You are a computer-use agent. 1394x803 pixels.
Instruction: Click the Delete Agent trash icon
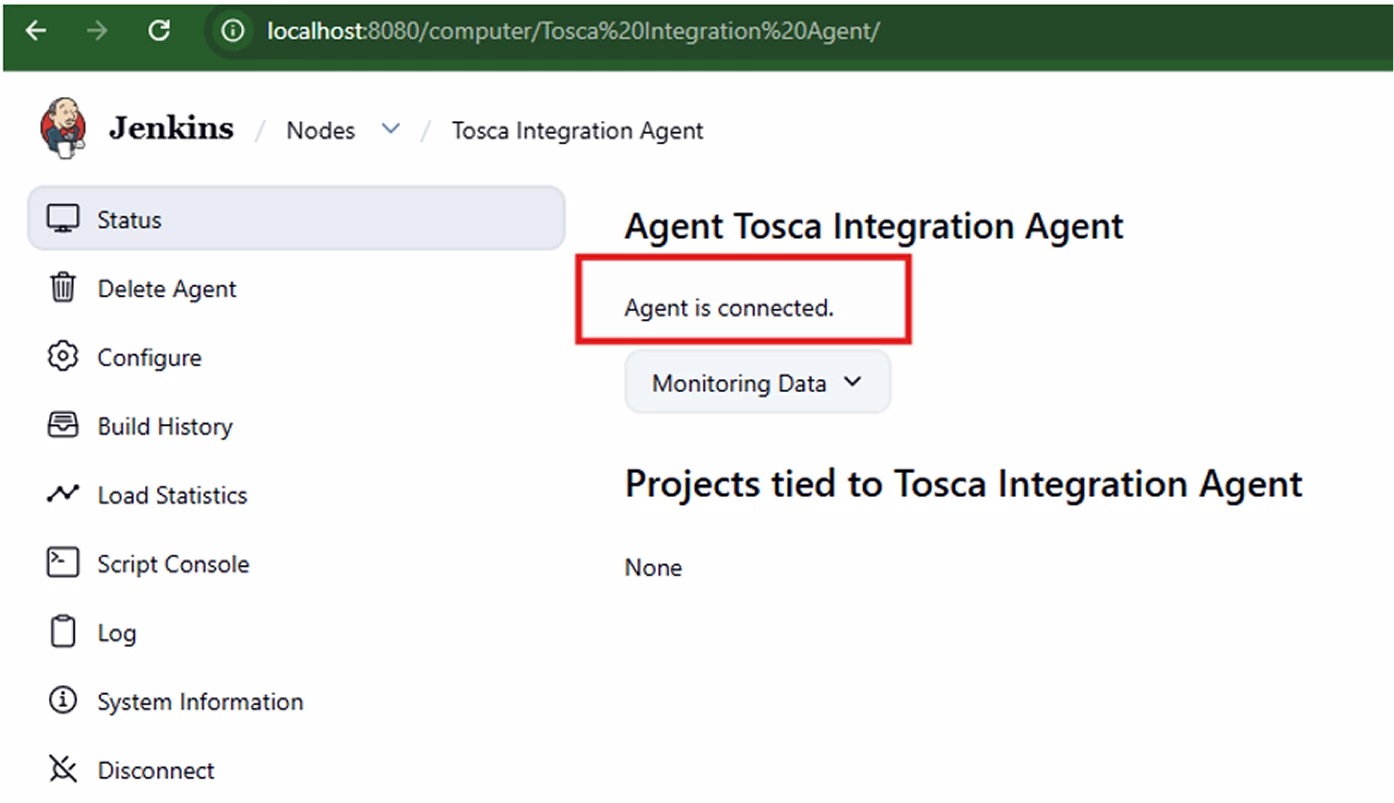pos(63,288)
